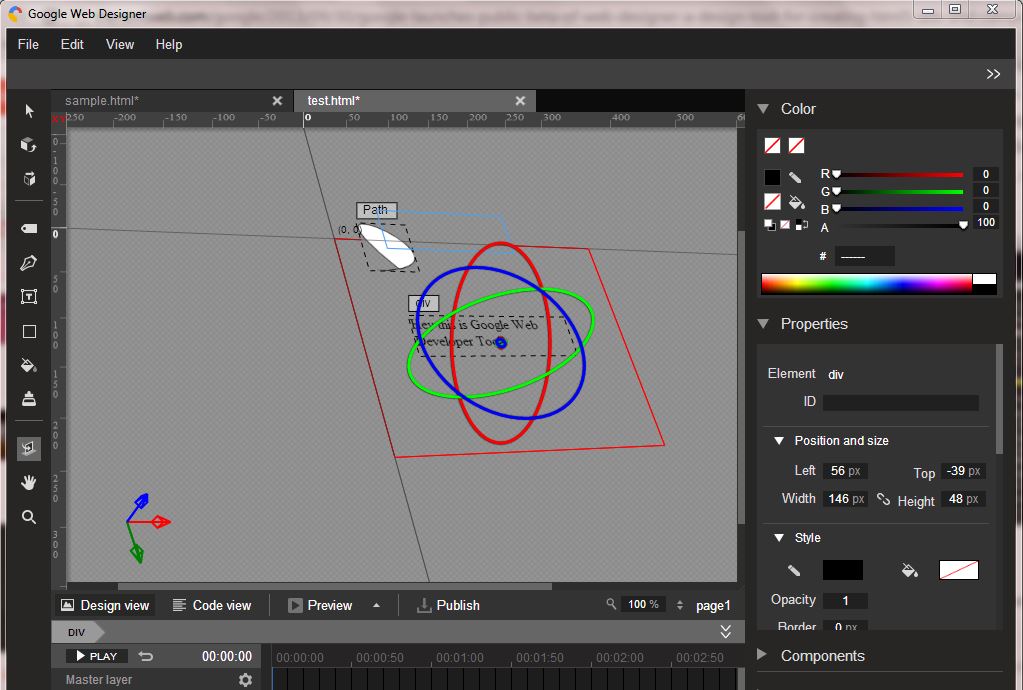
Task: Open the Help menu
Action: (x=168, y=44)
